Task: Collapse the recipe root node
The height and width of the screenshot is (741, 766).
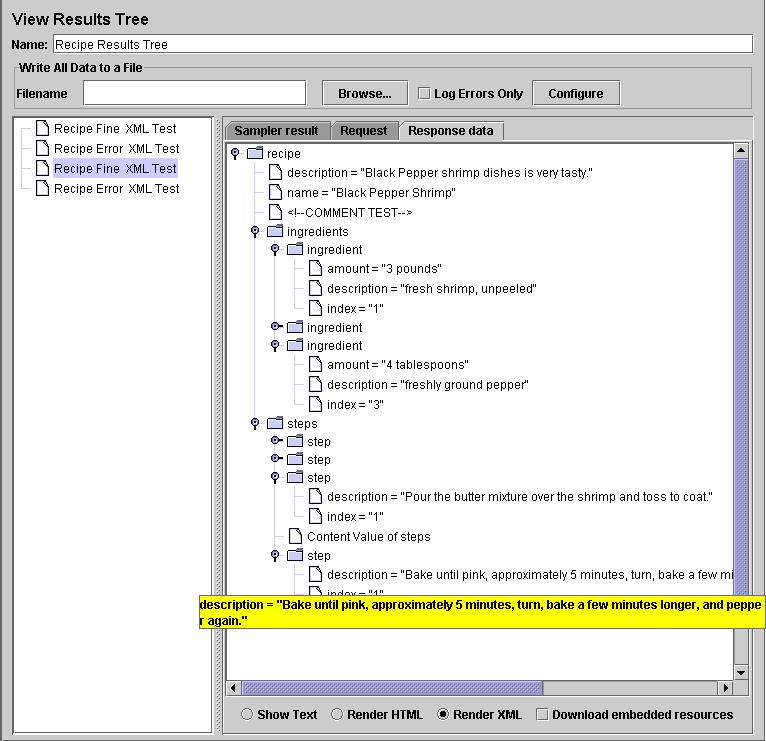Action: 235,153
